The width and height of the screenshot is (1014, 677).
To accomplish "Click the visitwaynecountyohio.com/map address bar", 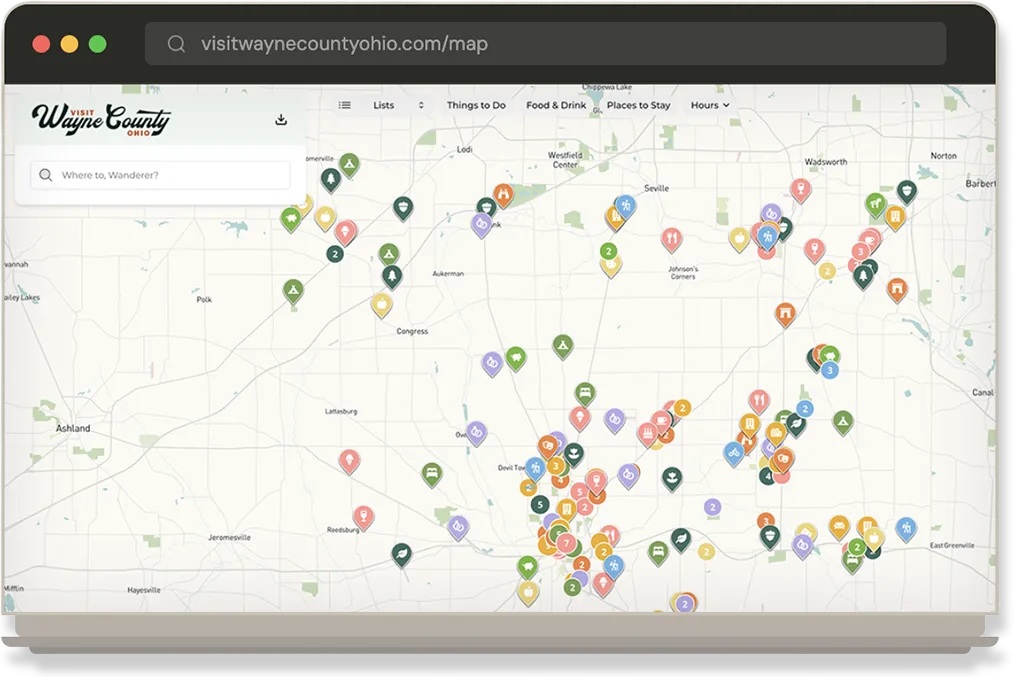I will click(545, 44).
